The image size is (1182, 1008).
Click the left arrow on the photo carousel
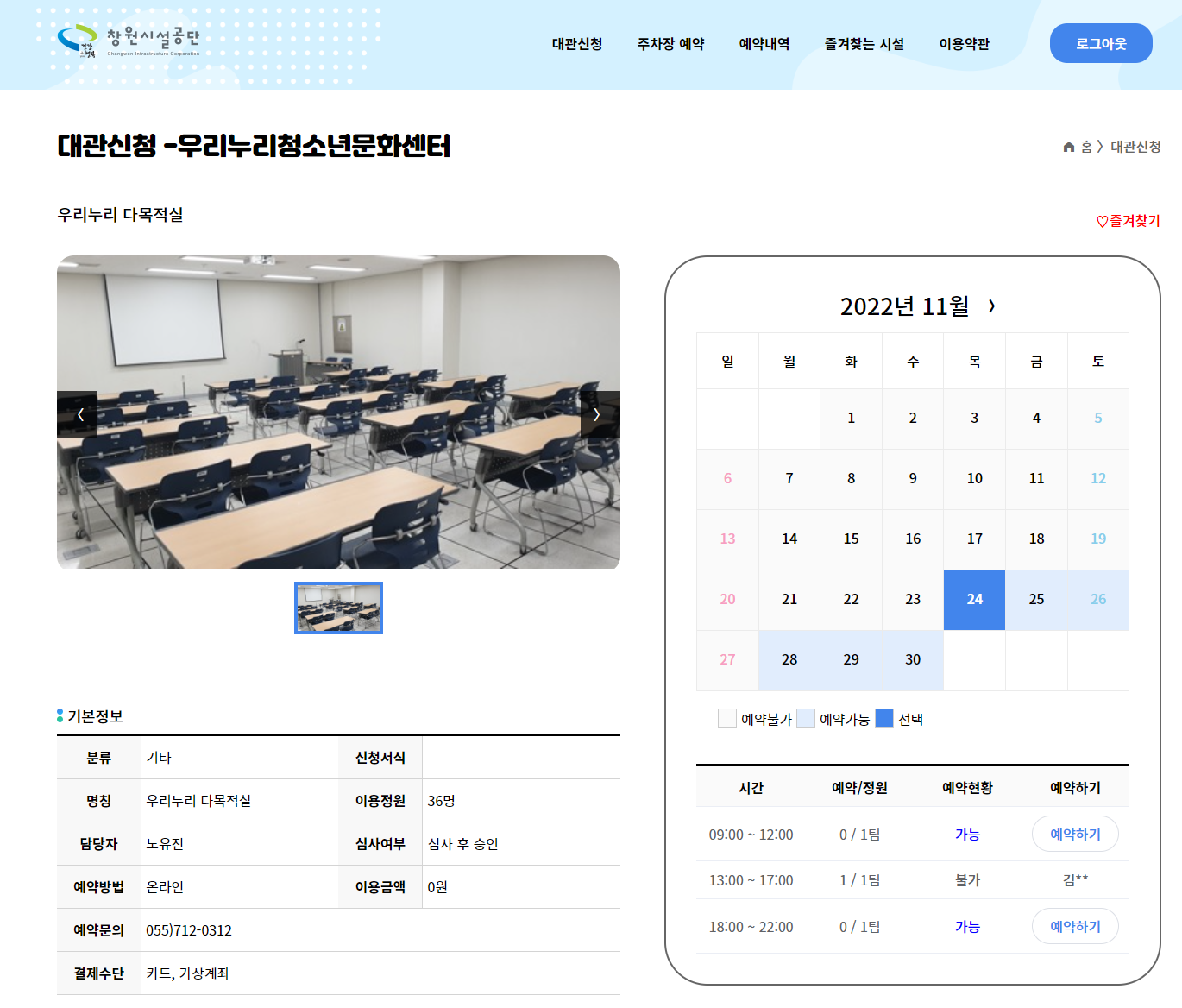point(81,413)
